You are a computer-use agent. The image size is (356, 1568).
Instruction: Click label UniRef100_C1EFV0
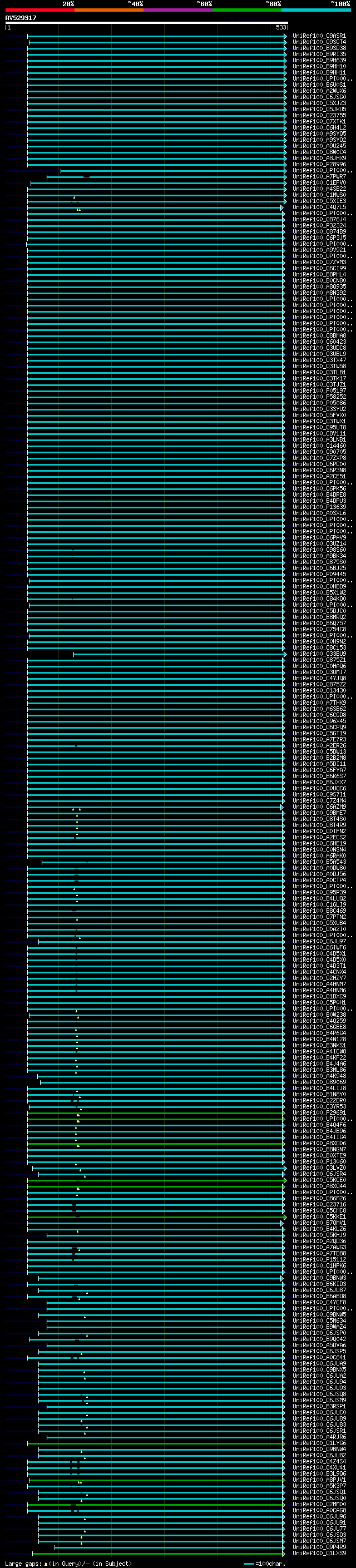pyautogui.click(x=319, y=182)
